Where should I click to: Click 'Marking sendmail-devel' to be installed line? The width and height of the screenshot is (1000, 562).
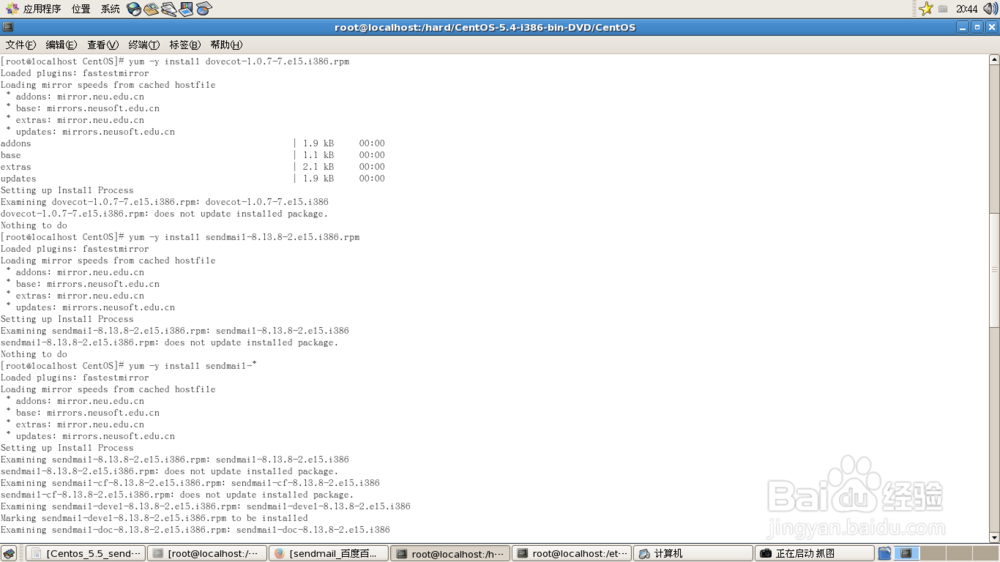[x=154, y=518]
